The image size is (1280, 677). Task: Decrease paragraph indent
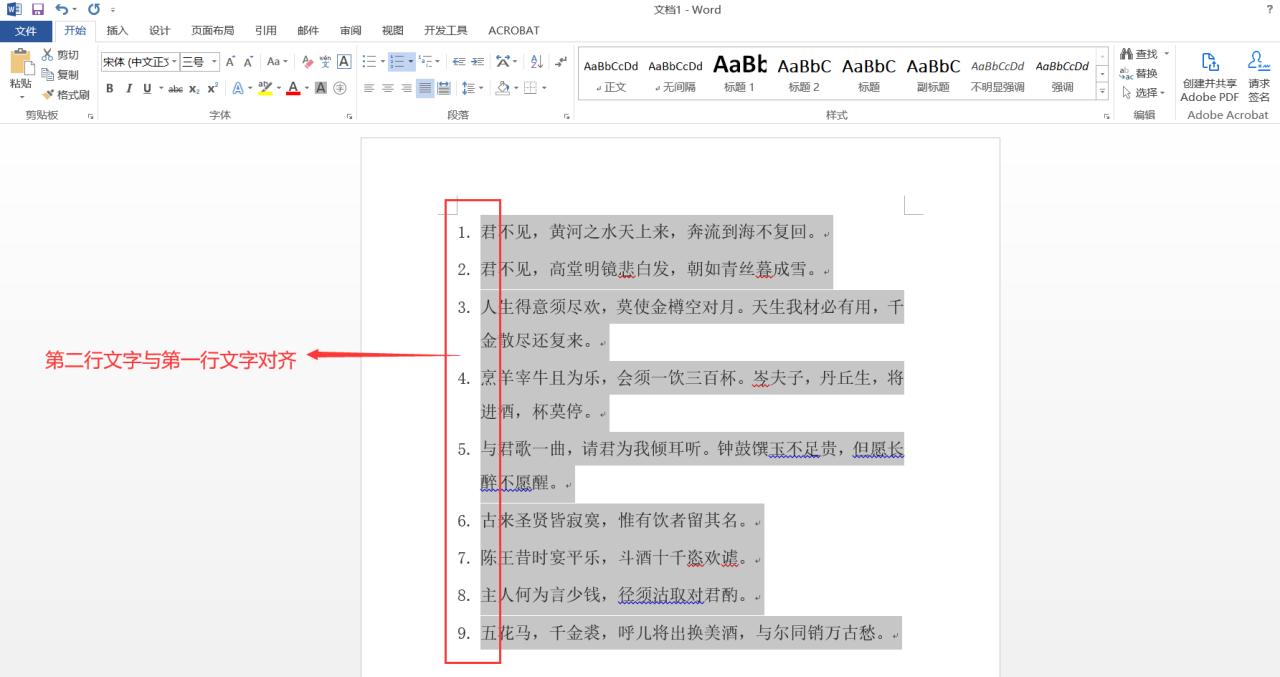[x=459, y=62]
